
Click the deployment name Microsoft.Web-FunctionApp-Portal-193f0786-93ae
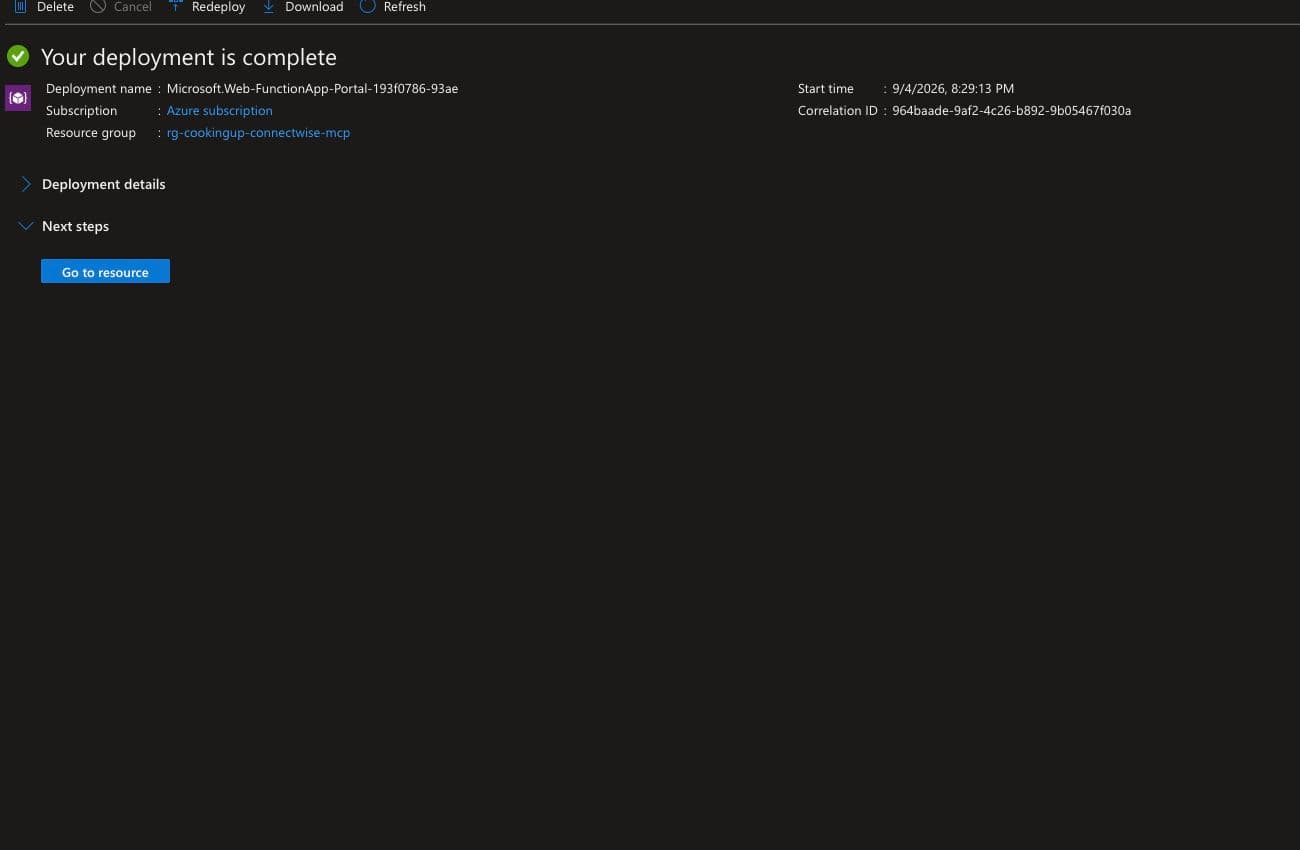tap(312, 89)
